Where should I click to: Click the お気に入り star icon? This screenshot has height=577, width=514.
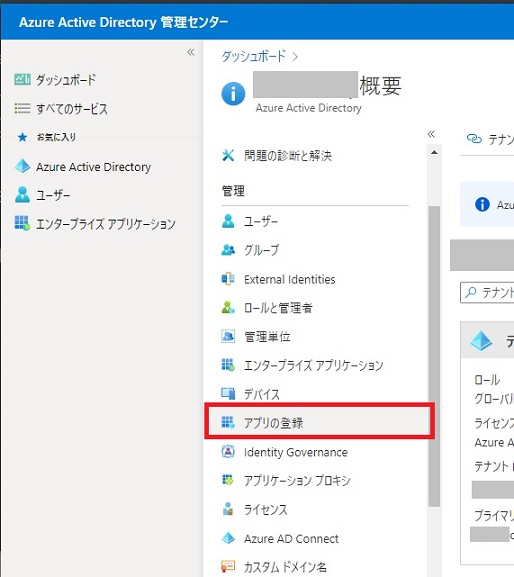pyautogui.click(x=22, y=137)
